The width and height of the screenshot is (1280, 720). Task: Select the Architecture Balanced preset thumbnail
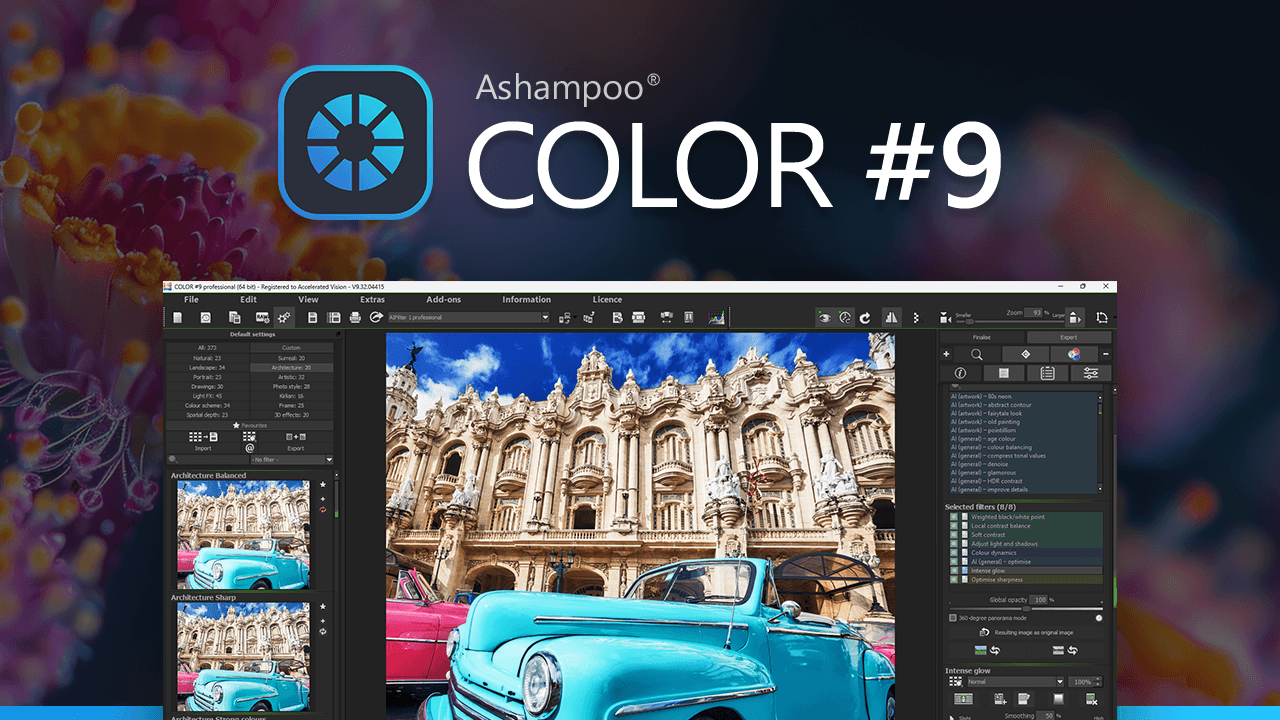(x=244, y=535)
